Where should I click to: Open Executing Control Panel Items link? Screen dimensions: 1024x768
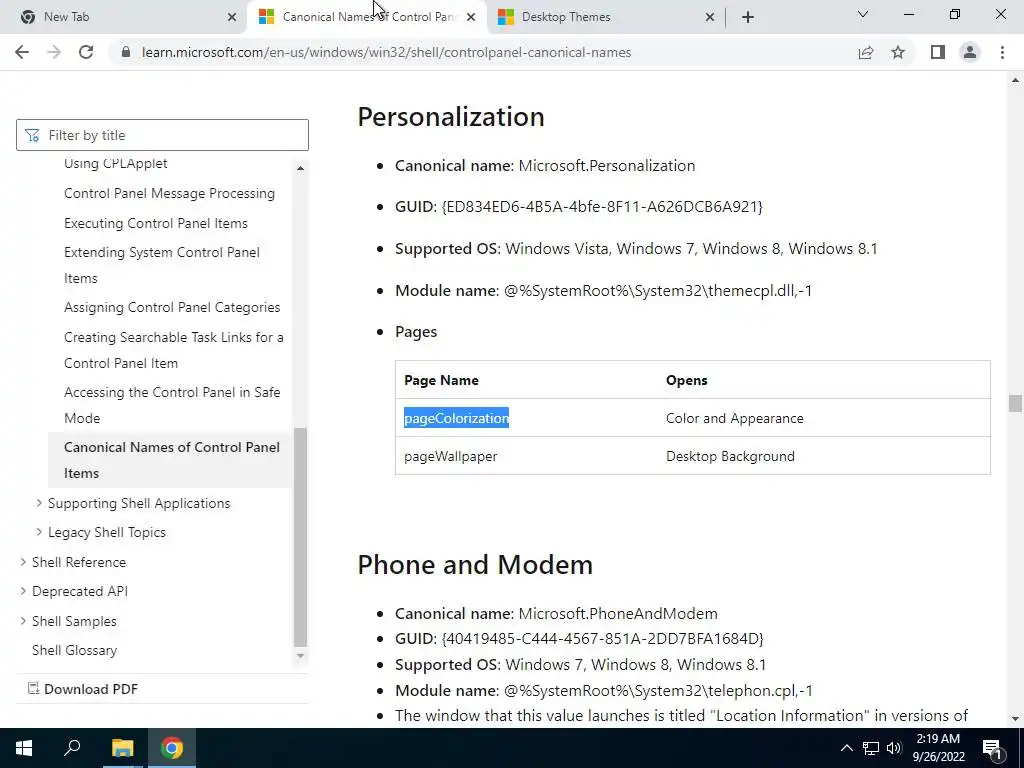(x=155, y=223)
